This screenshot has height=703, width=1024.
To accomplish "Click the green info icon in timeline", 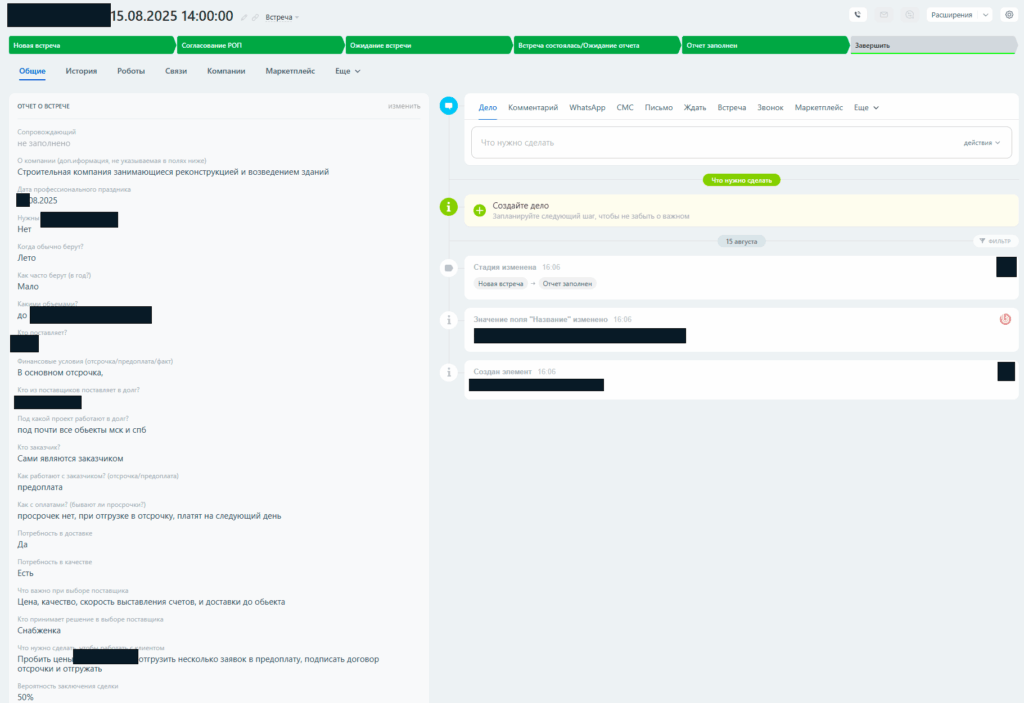I will click(x=450, y=207).
